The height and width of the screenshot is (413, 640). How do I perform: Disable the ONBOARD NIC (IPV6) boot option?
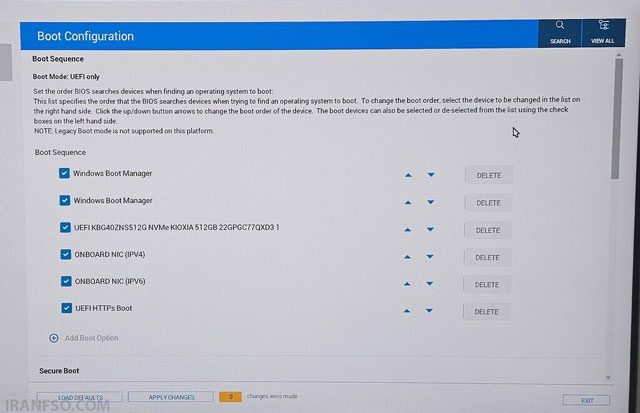pos(66,281)
